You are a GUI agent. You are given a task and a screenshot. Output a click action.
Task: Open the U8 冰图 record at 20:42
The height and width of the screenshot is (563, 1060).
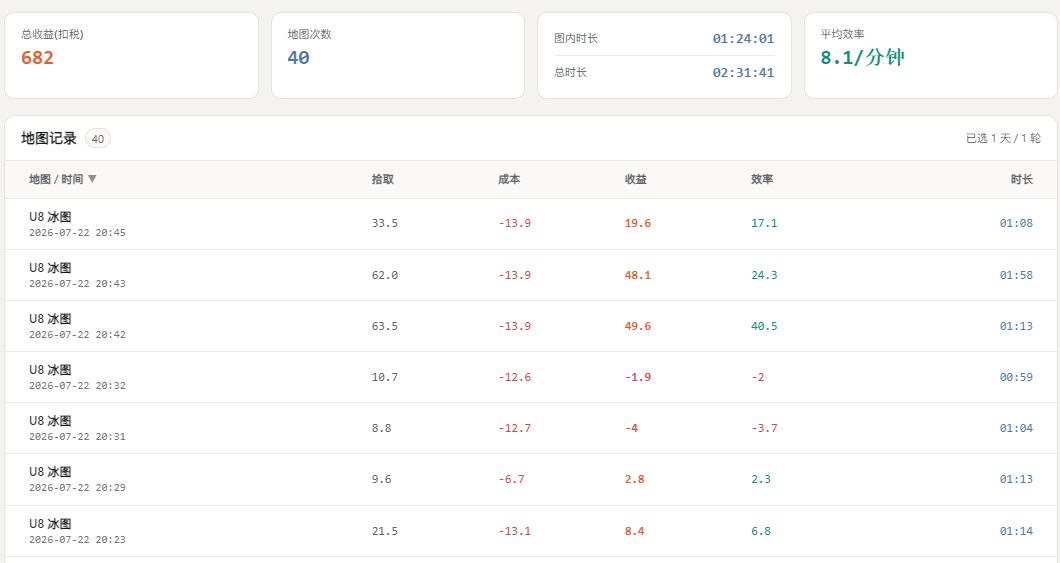(x=531, y=326)
